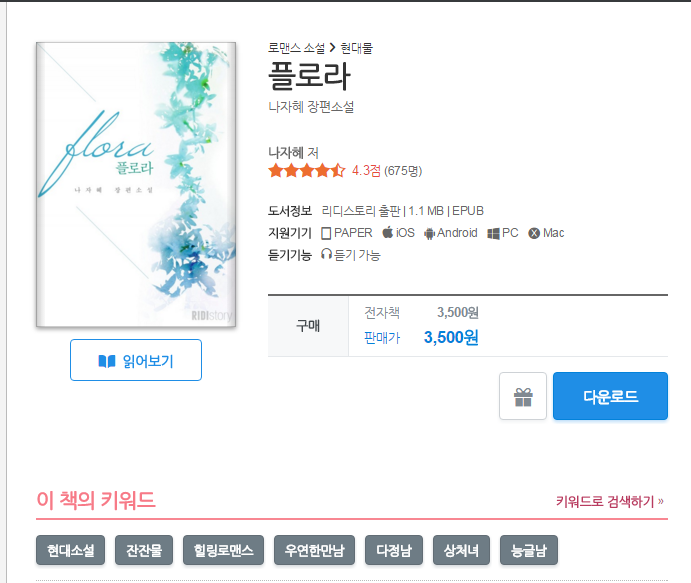Open 키워드로 검색하기 link

coord(609,501)
